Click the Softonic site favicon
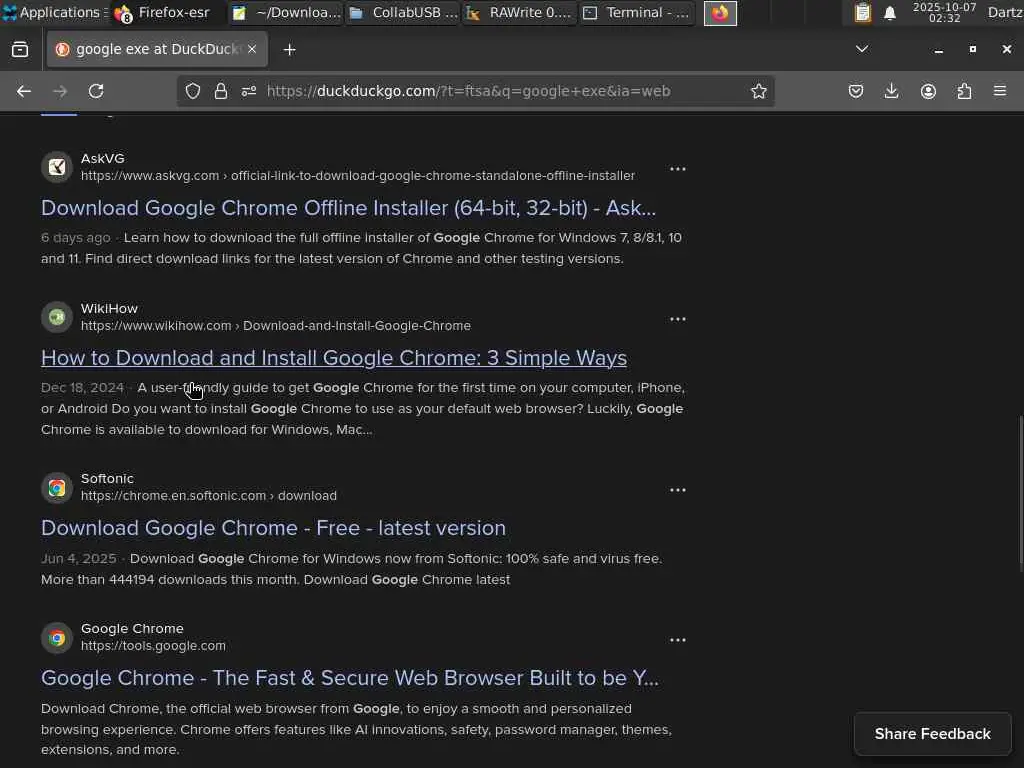Screen dimensions: 1024x768 click(x=57, y=488)
